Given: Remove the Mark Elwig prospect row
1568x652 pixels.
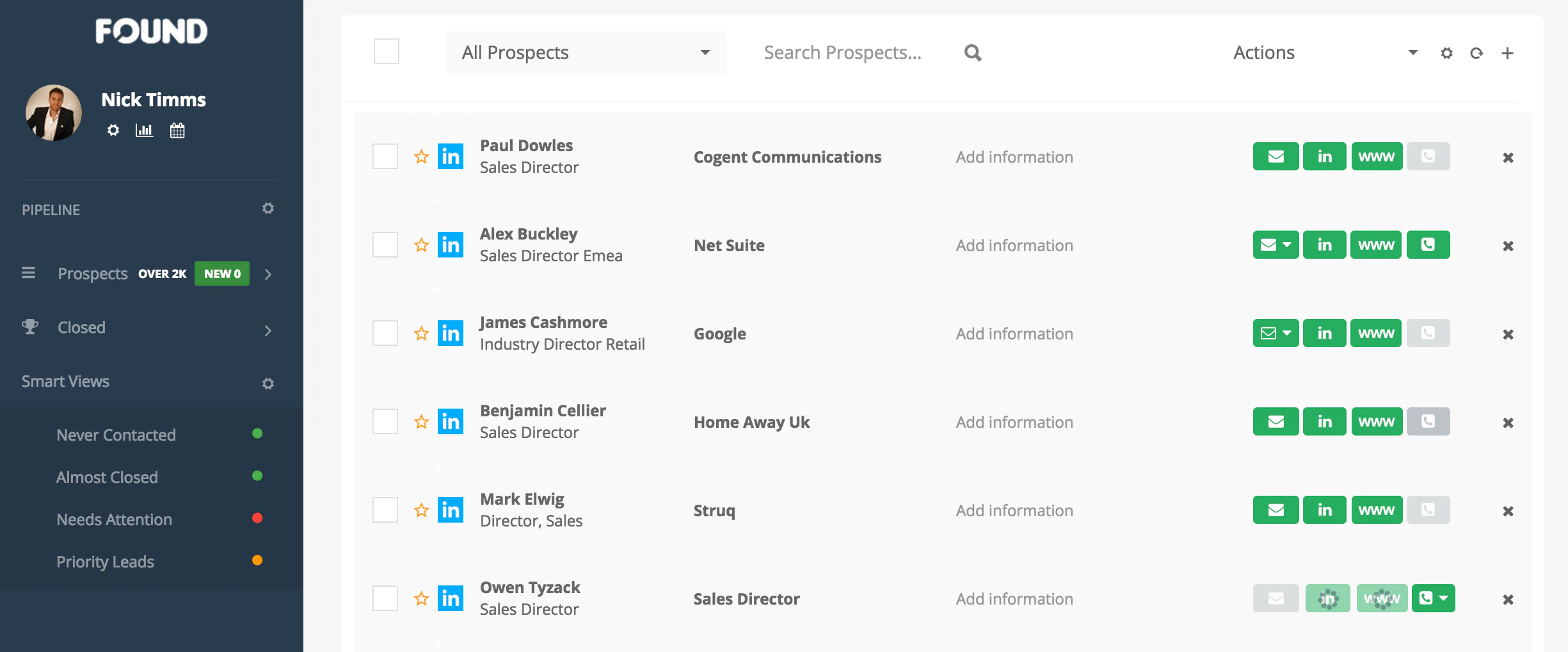Looking at the screenshot, I should [1508, 511].
